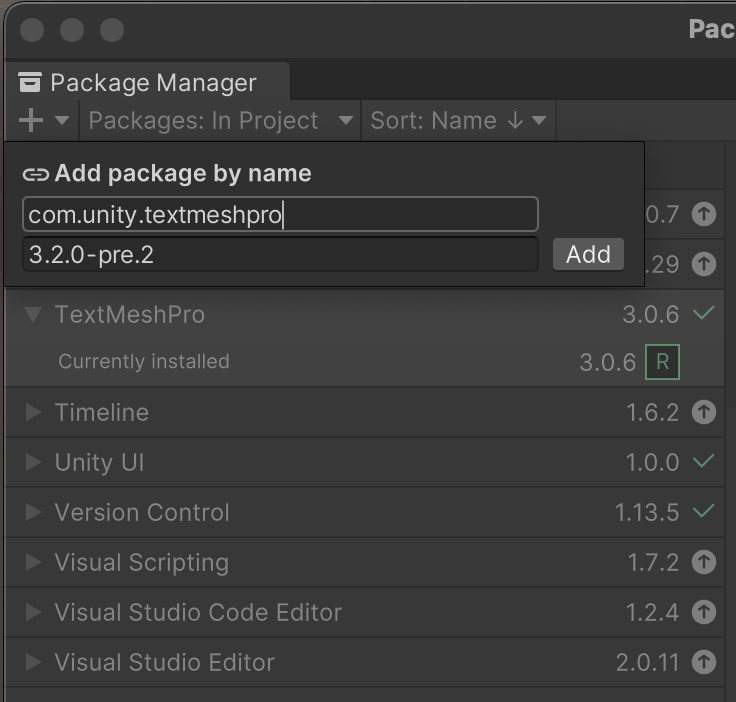
Task: Expand the Timeline package entry
Action: (x=33, y=412)
